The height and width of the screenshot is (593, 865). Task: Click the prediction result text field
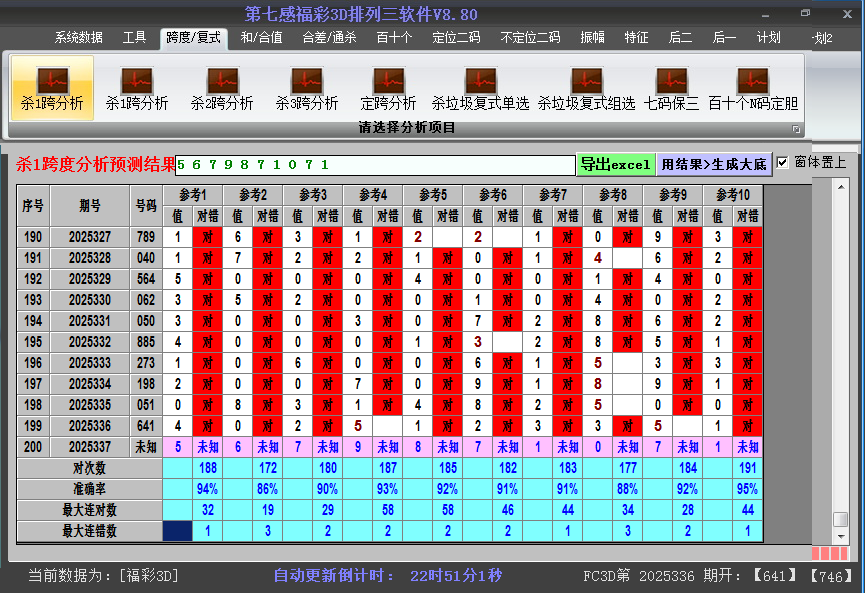pyautogui.click(x=375, y=165)
